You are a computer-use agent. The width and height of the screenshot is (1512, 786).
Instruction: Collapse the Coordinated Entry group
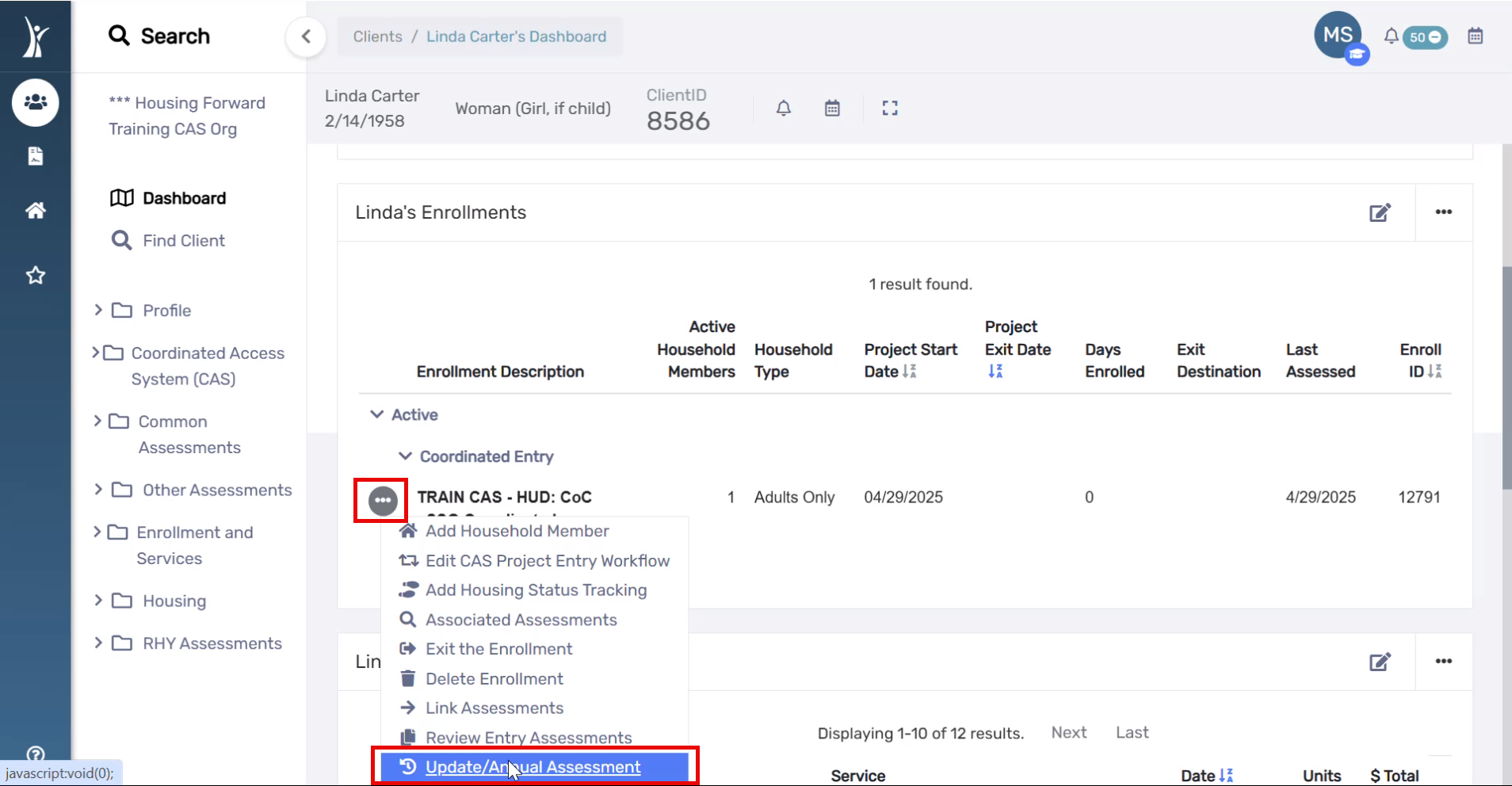[x=405, y=456]
